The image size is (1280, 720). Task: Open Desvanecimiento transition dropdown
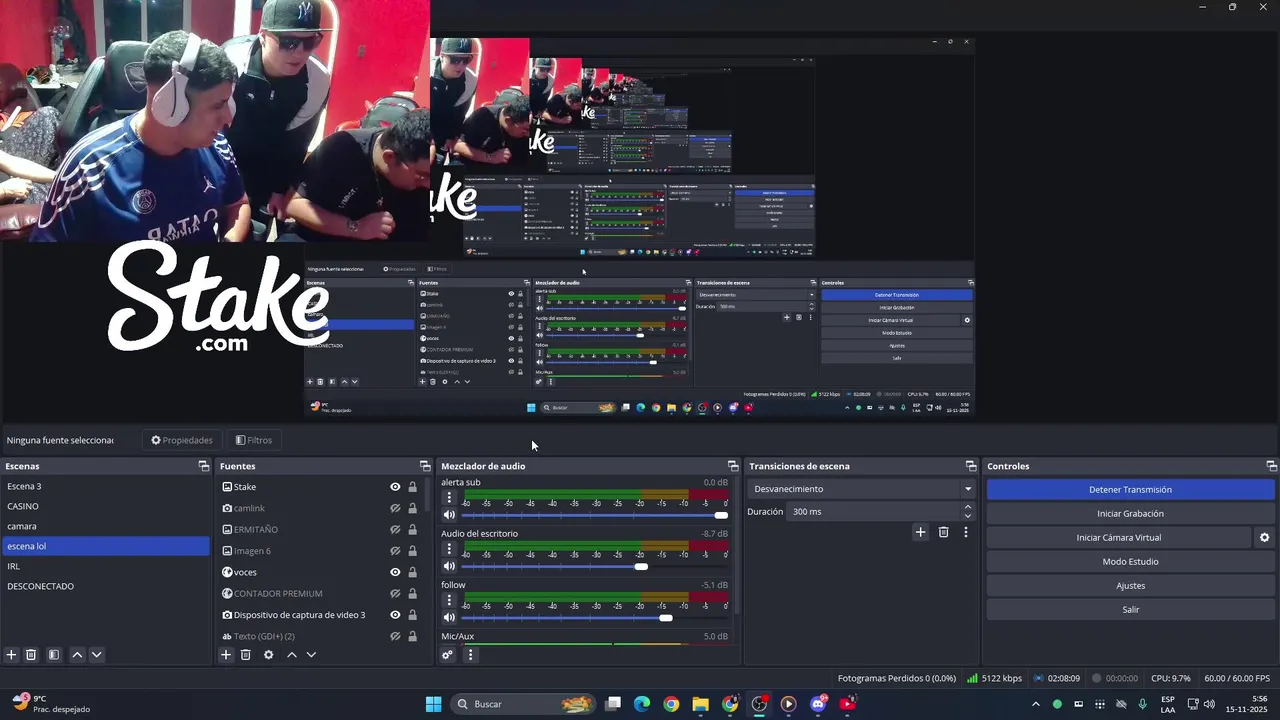point(861,489)
